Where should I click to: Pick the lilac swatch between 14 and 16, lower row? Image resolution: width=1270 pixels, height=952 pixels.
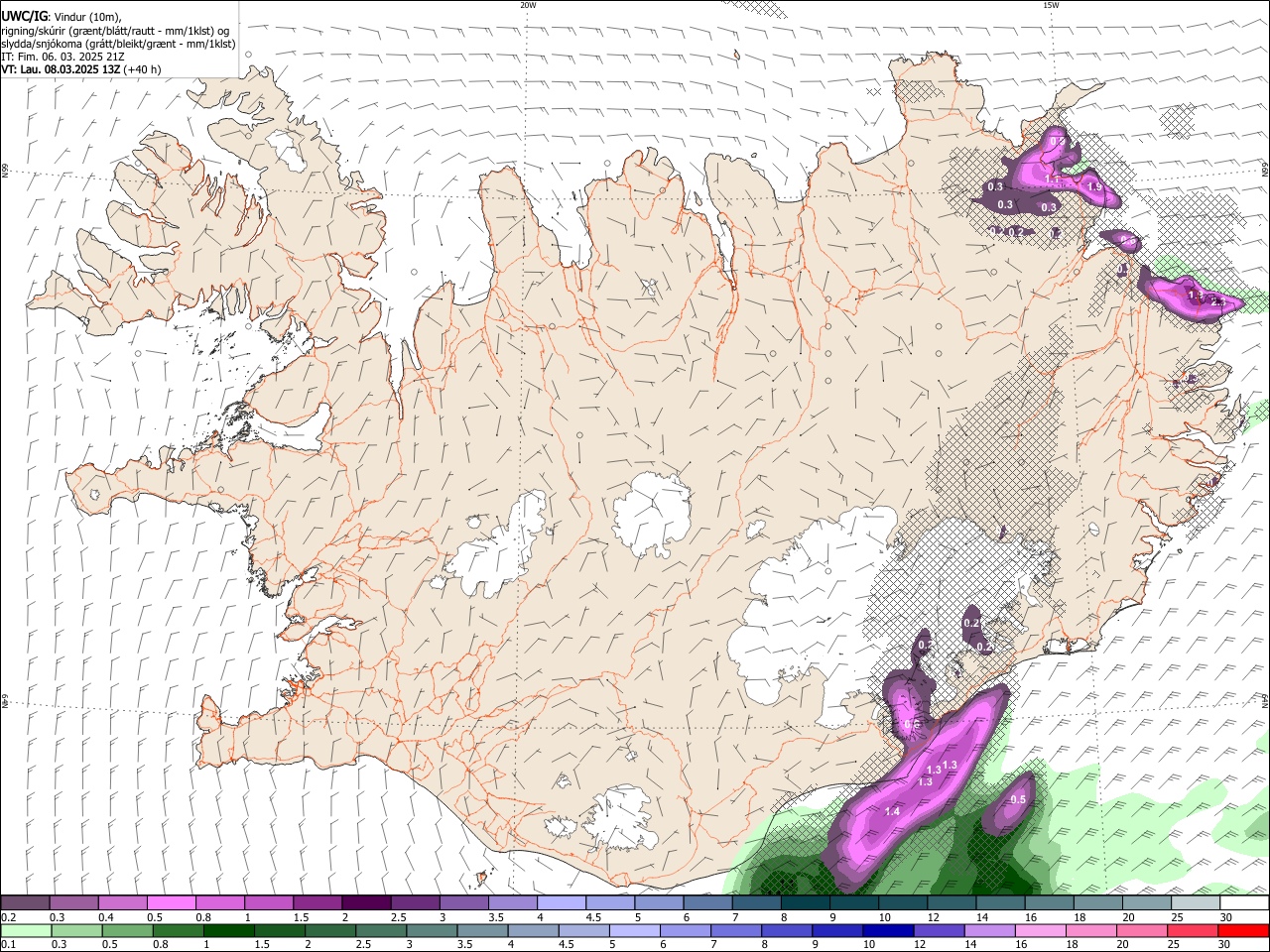pos(989,930)
